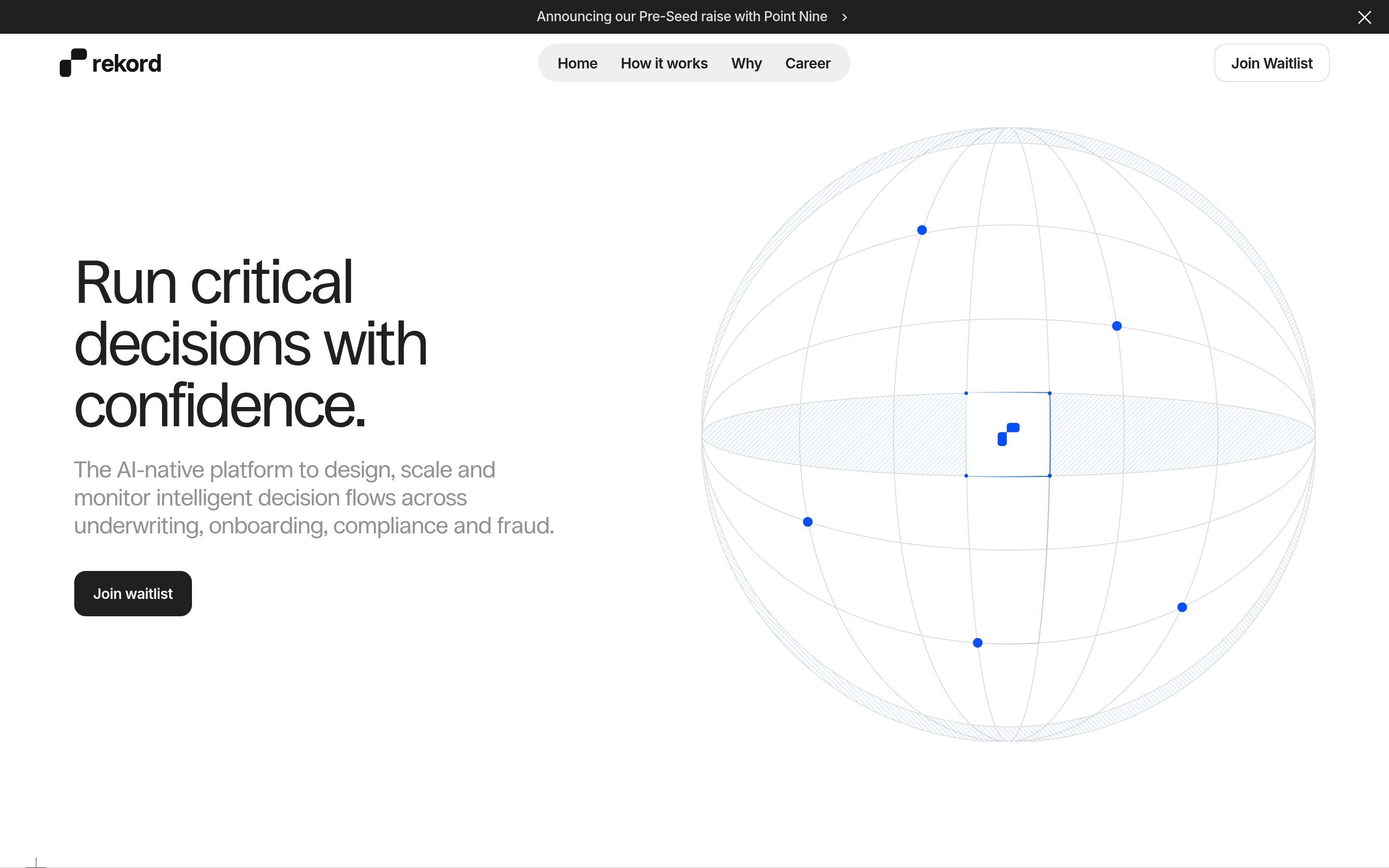
Task: Click the lower-right blue dot on globe
Action: coord(1181,608)
